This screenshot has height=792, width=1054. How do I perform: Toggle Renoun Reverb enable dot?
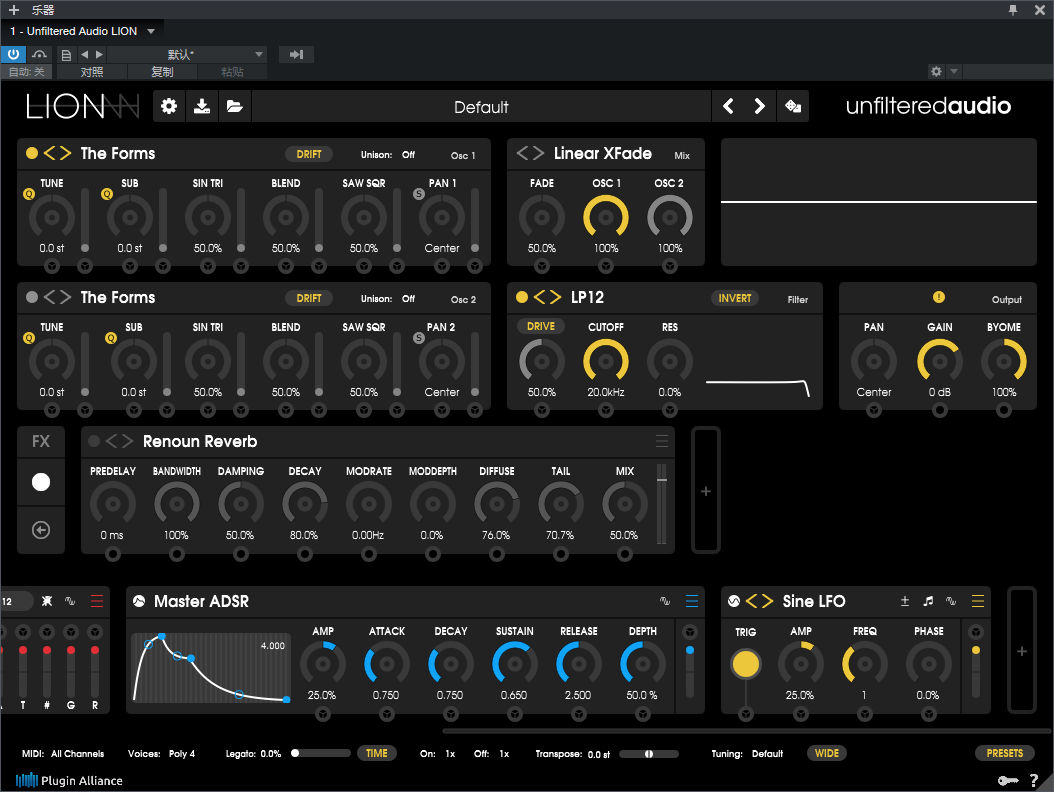tap(94, 441)
